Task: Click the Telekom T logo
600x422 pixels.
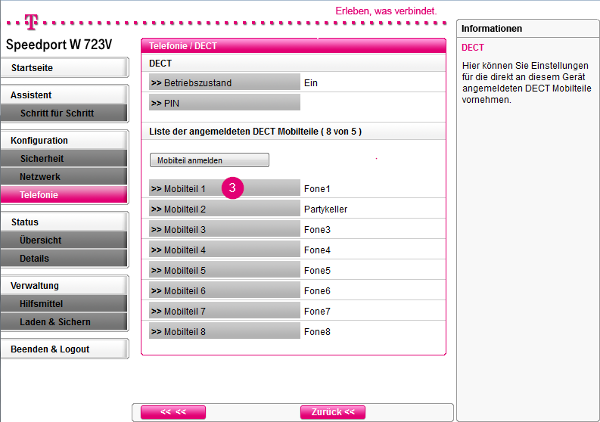Action: (31, 22)
